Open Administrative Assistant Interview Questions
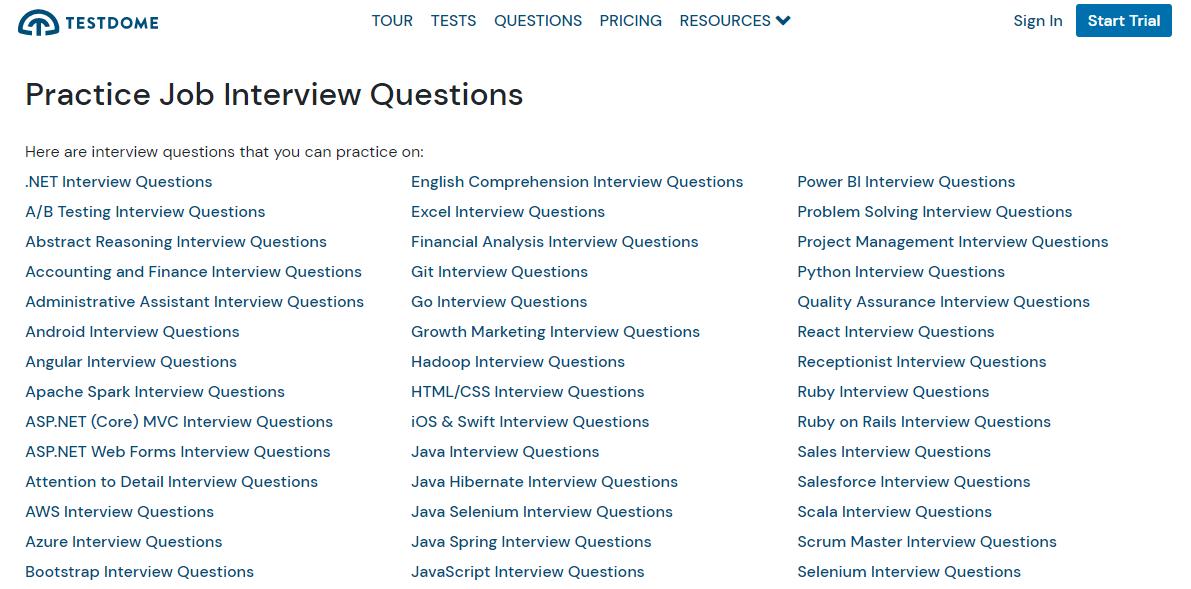This screenshot has height=589, width=1191. (x=194, y=302)
